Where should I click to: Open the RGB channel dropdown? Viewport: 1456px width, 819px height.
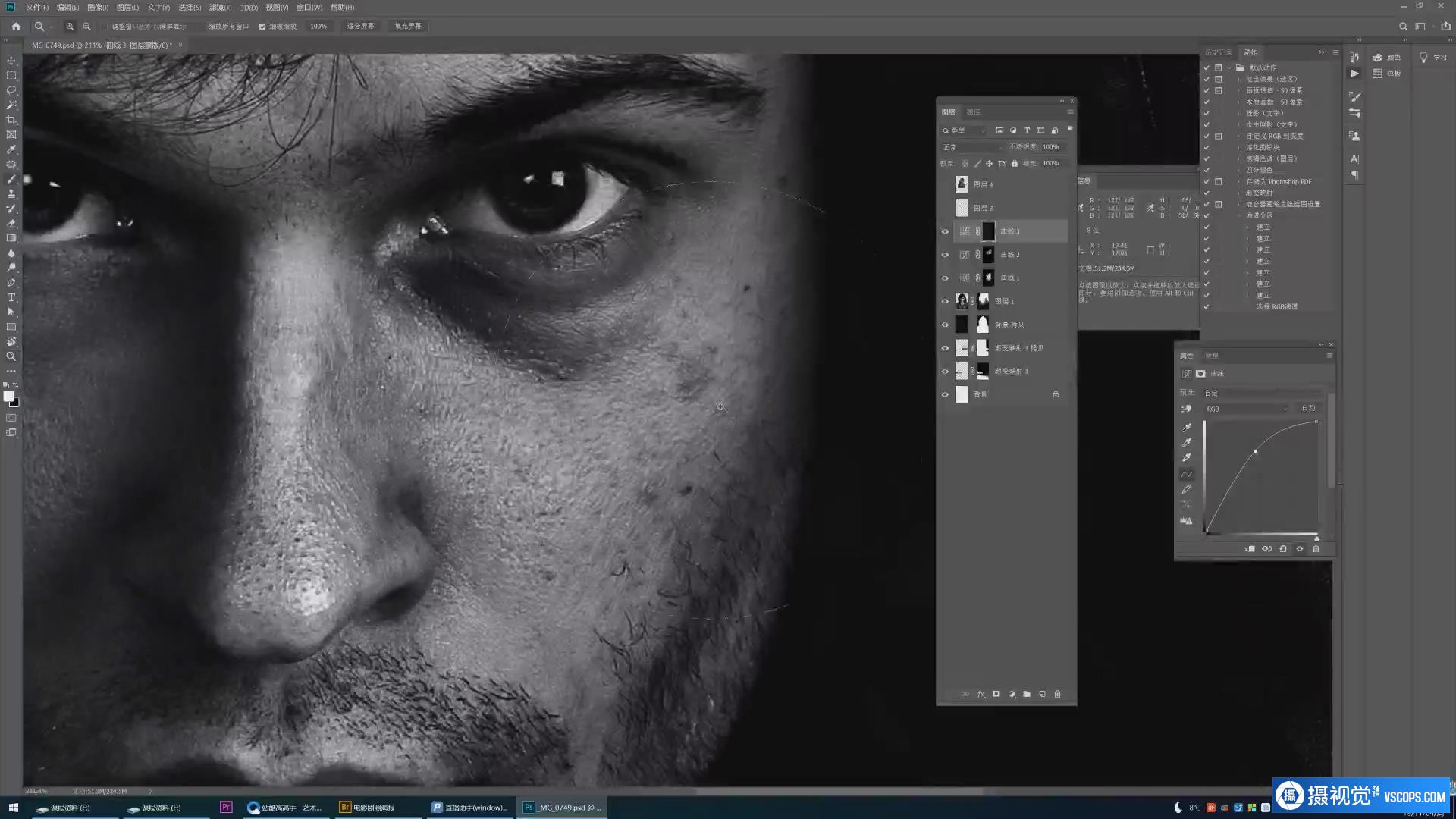(x=1247, y=409)
